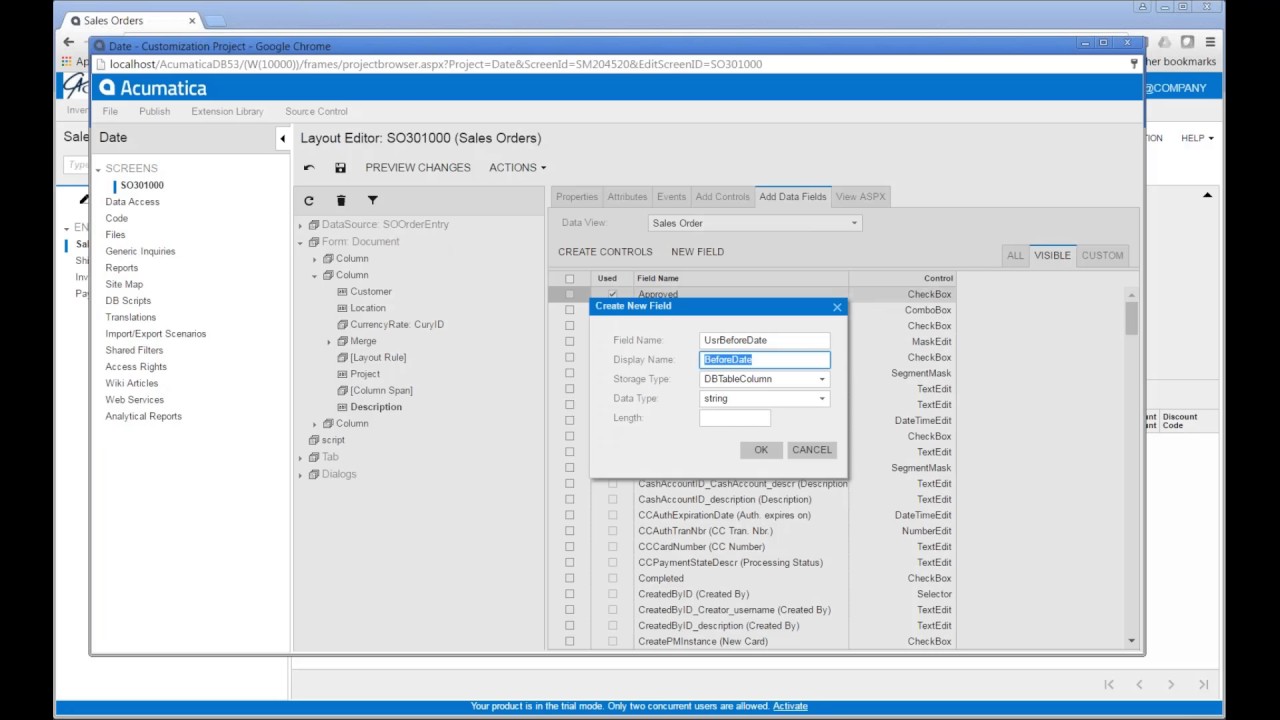The image size is (1280, 720).
Task: Expand the Dialogs node in the tree
Action: [300, 474]
